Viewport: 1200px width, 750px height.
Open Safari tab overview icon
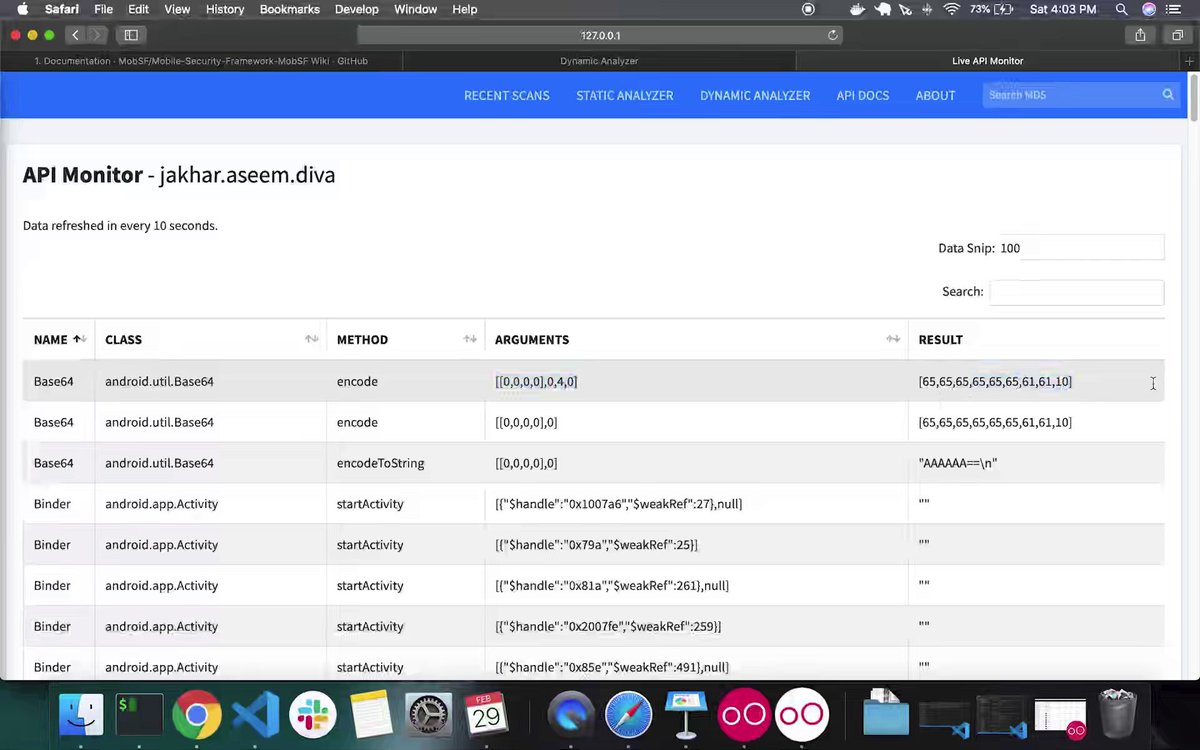click(1177, 34)
